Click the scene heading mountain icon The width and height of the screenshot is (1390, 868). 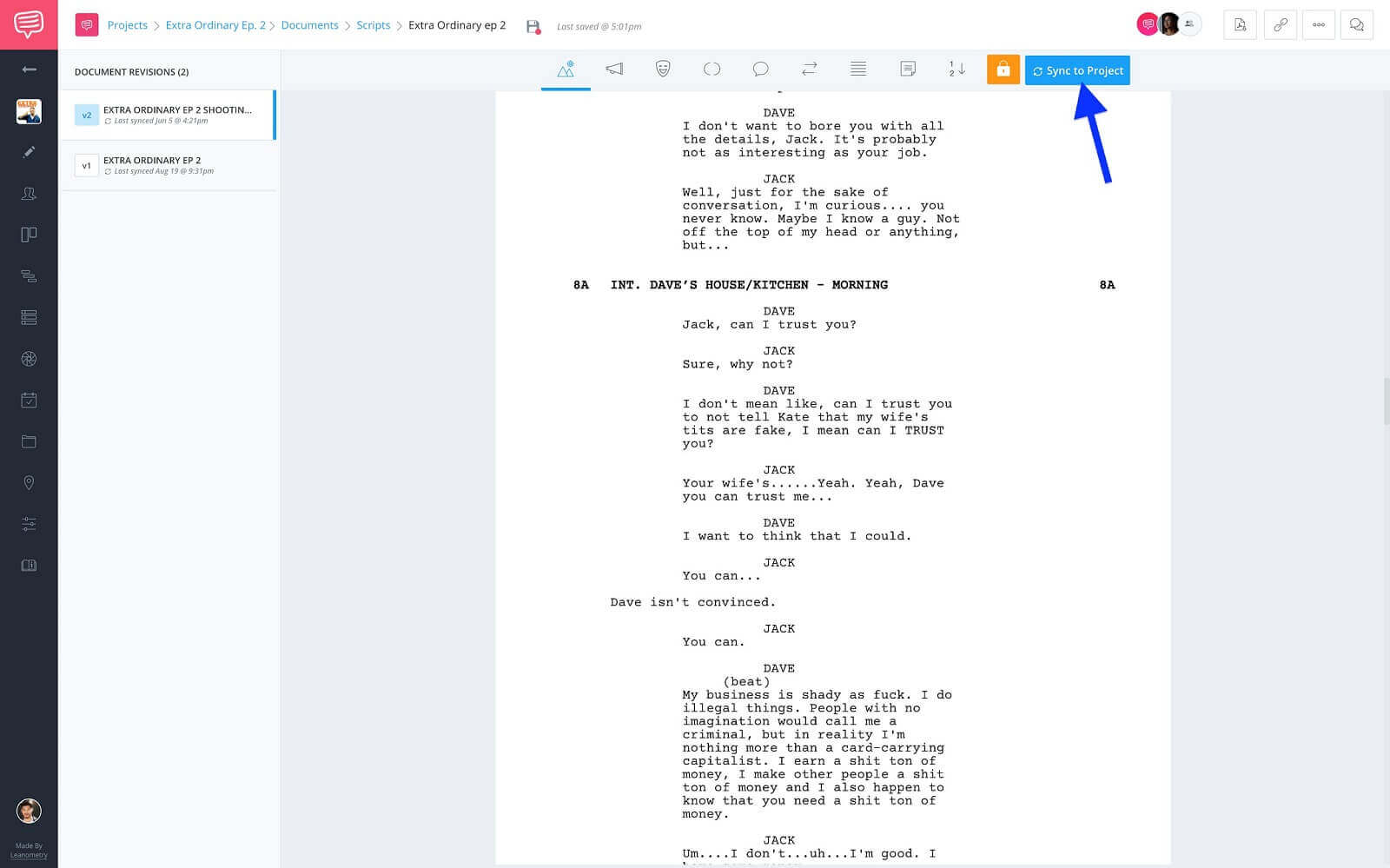tap(566, 70)
